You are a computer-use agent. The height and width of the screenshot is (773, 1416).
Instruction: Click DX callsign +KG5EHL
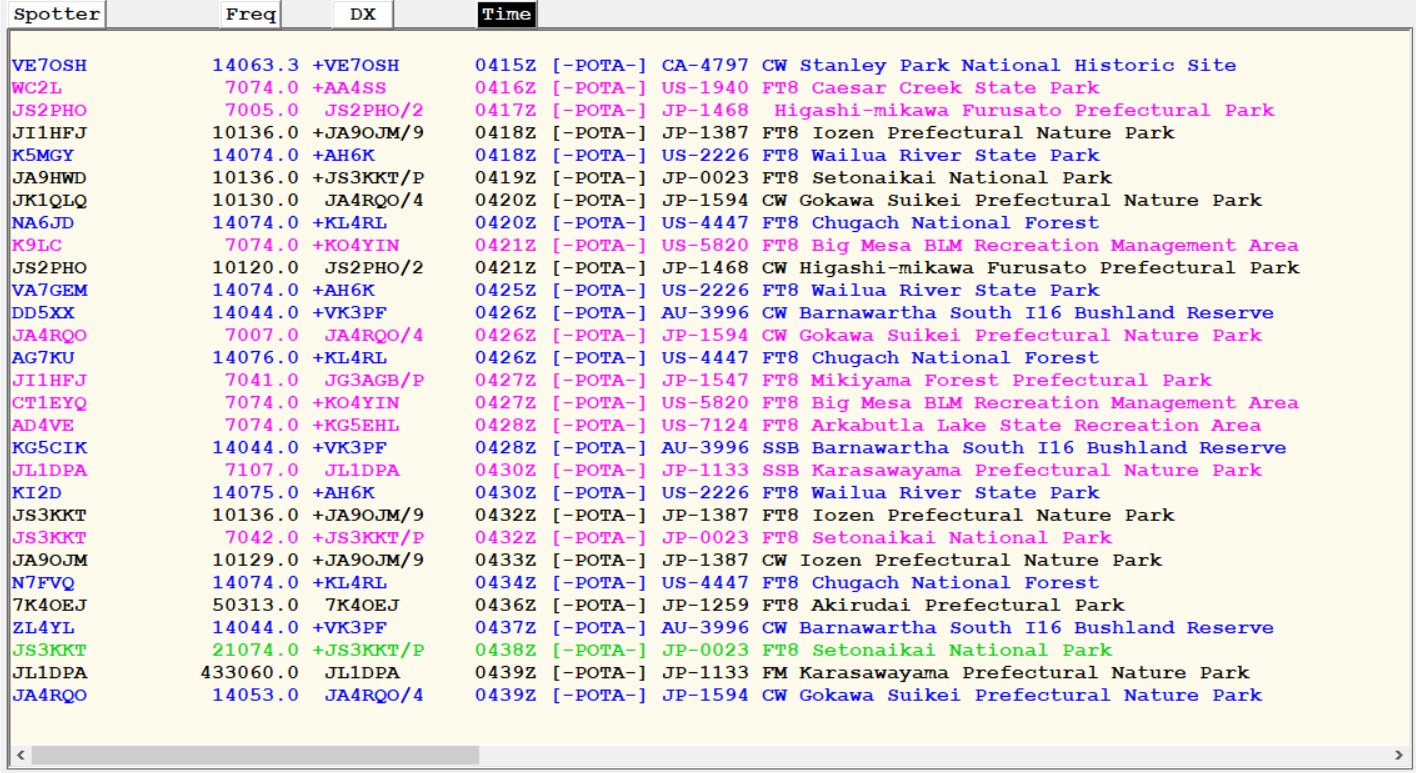(355, 426)
